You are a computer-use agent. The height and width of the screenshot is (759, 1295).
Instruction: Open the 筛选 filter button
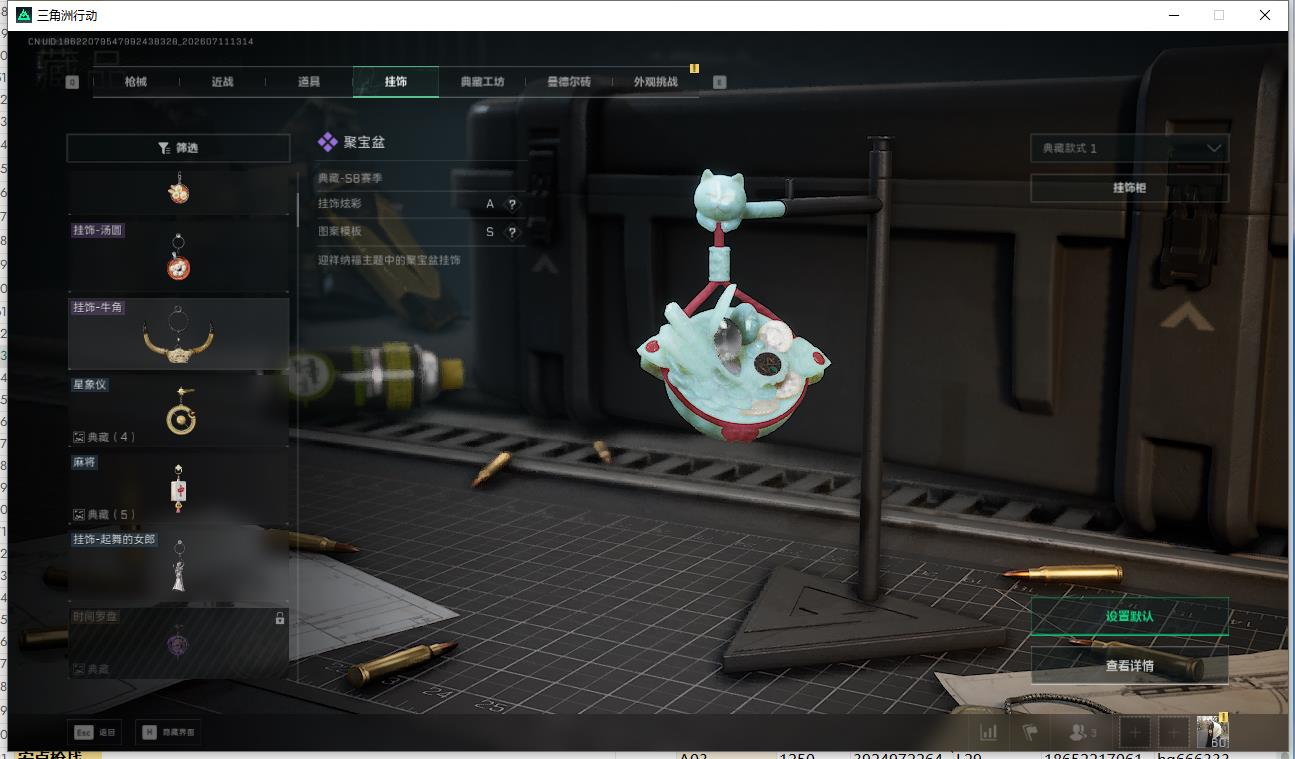click(178, 148)
